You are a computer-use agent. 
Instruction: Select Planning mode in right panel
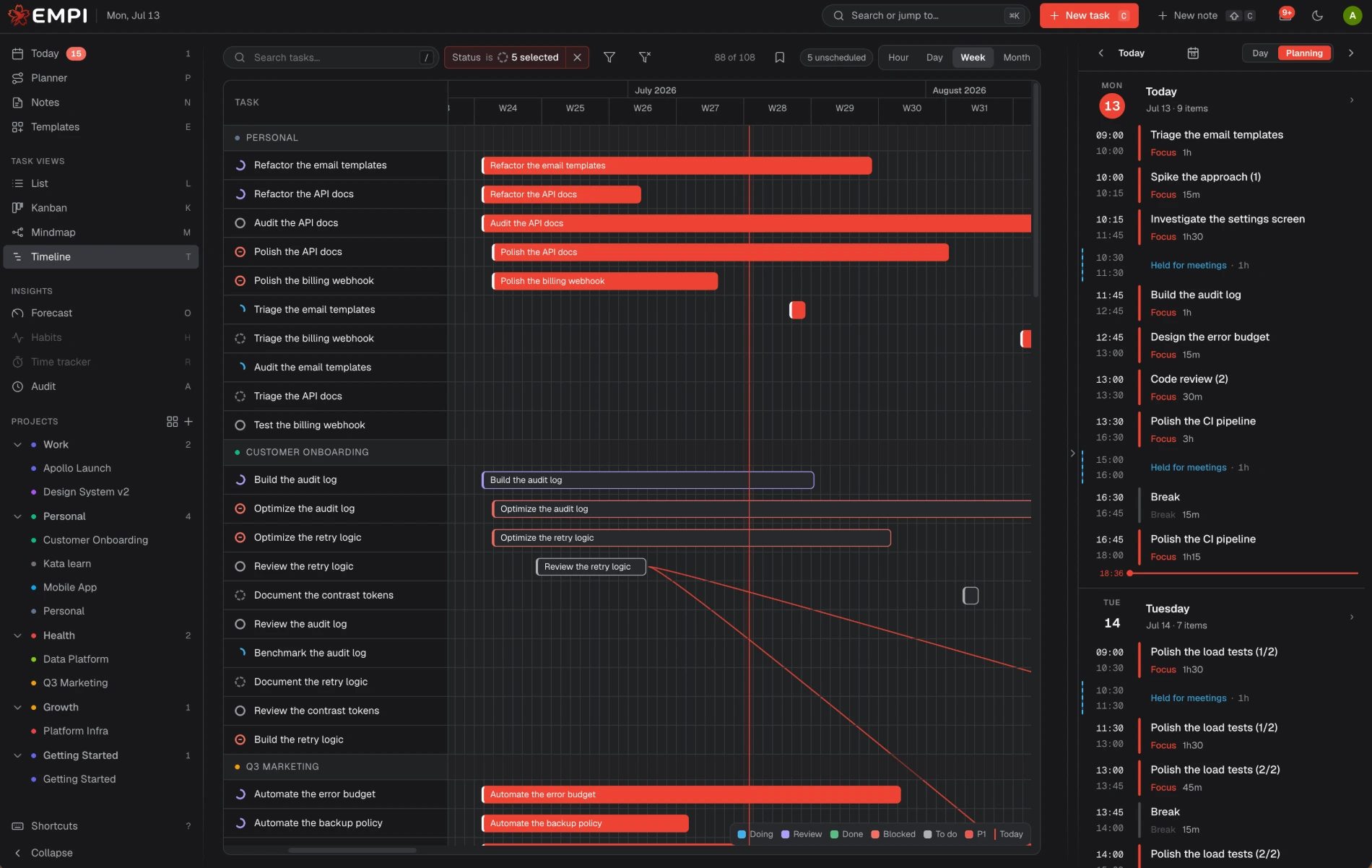tap(1303, 53)
